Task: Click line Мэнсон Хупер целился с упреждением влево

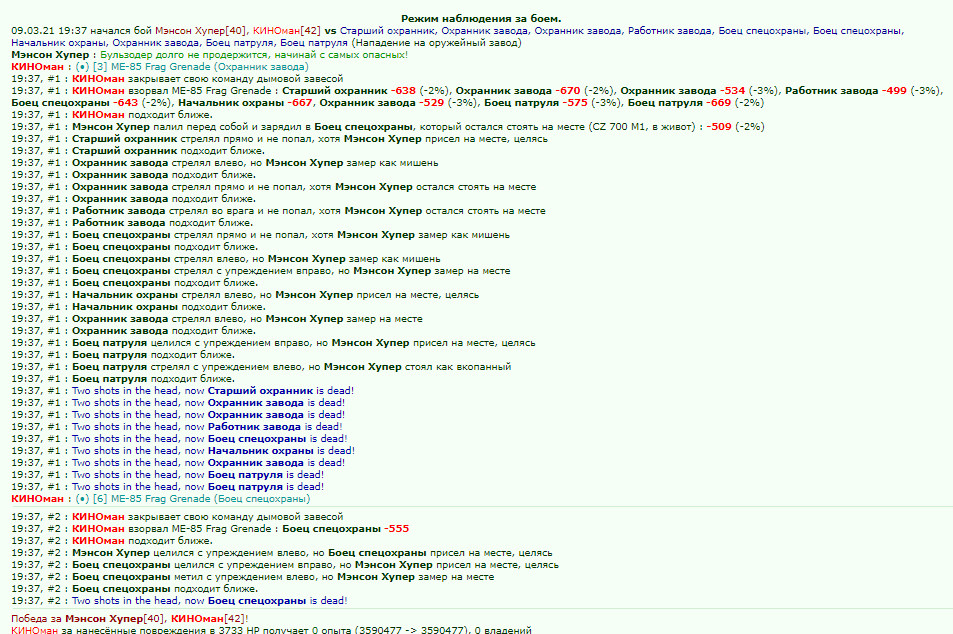Action: (282, 553)
